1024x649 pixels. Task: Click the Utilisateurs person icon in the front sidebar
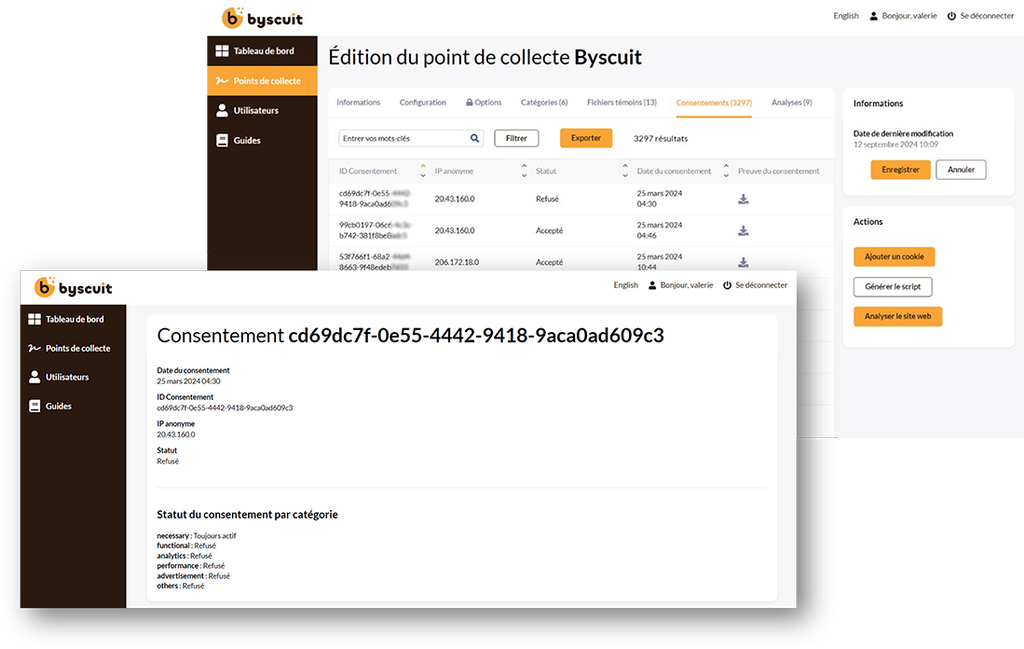pyautogui.click(x=35, y=377)
